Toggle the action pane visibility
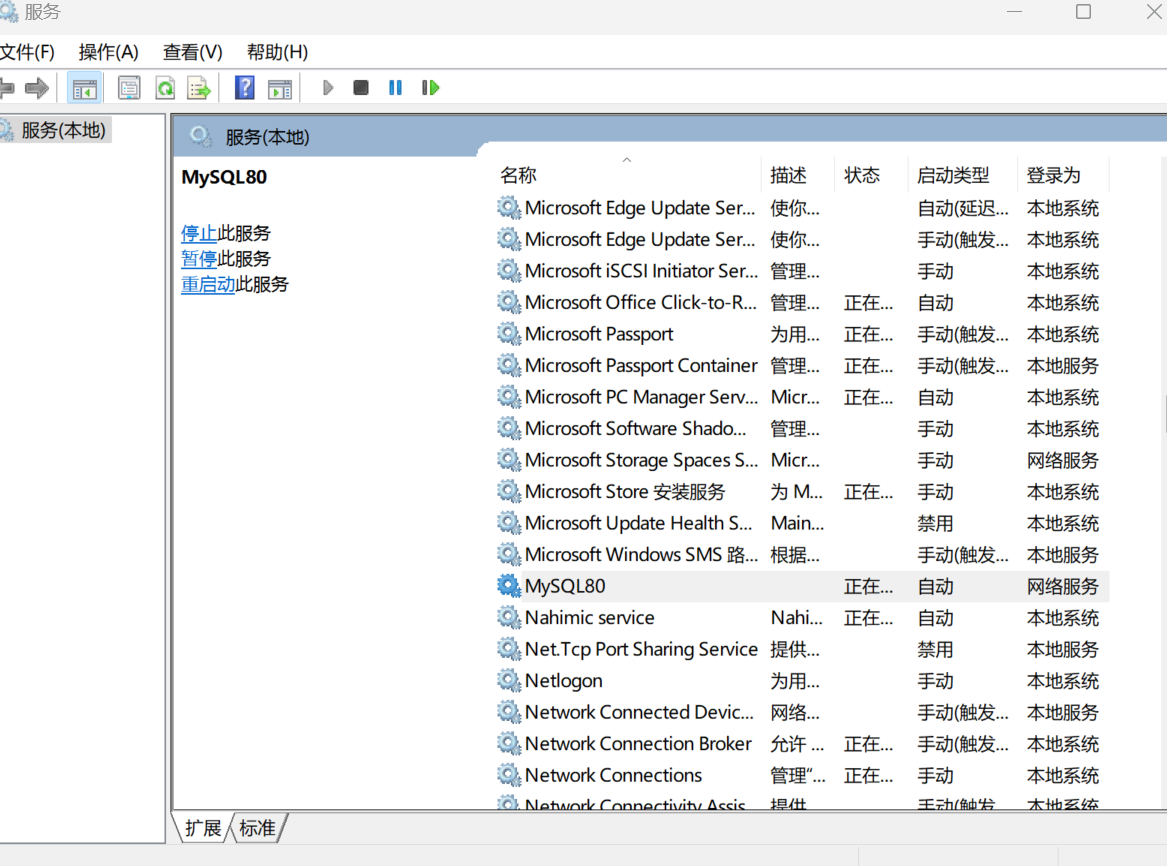Viewport: 1167px width, 866px height. tap(280, 87)
